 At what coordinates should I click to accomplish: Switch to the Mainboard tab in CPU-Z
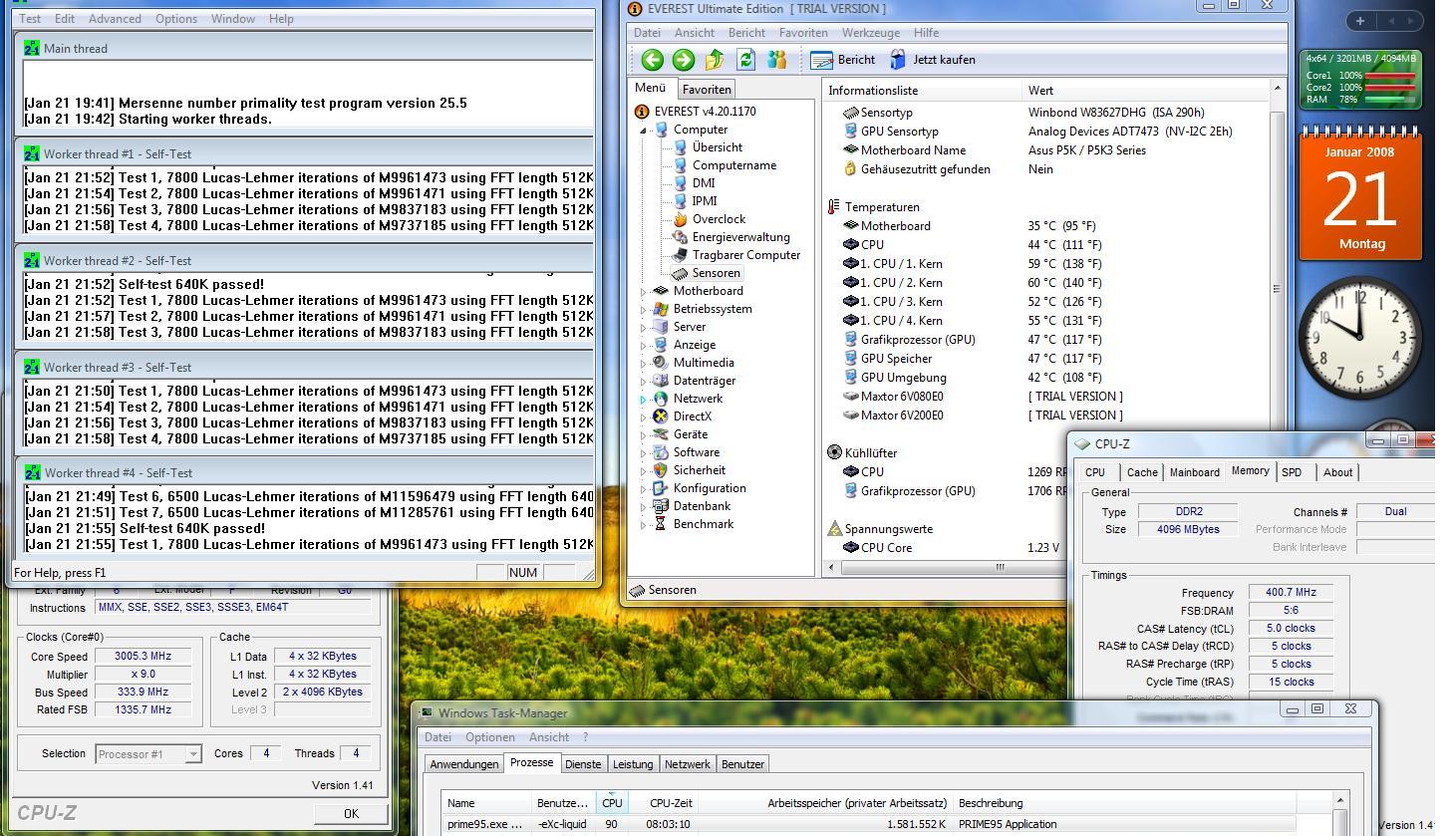coord(1194,472)
